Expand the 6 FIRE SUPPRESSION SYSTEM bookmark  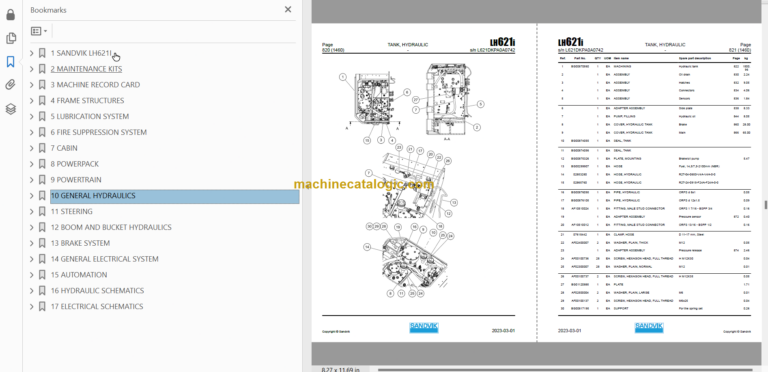pyautogui.click(x=32, y=132)
